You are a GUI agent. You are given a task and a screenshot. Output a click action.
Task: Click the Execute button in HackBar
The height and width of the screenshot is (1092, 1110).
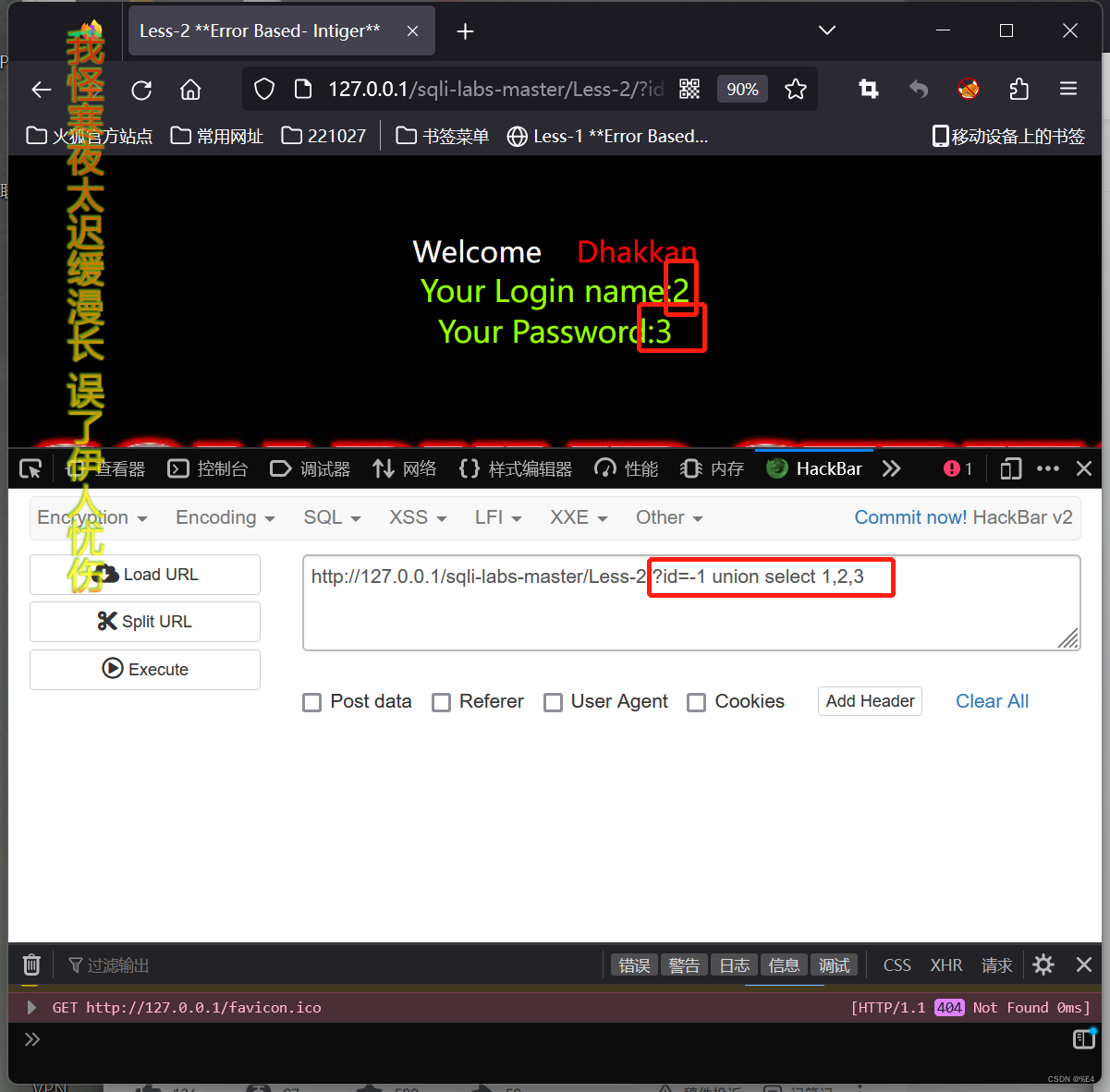point(144,668)
